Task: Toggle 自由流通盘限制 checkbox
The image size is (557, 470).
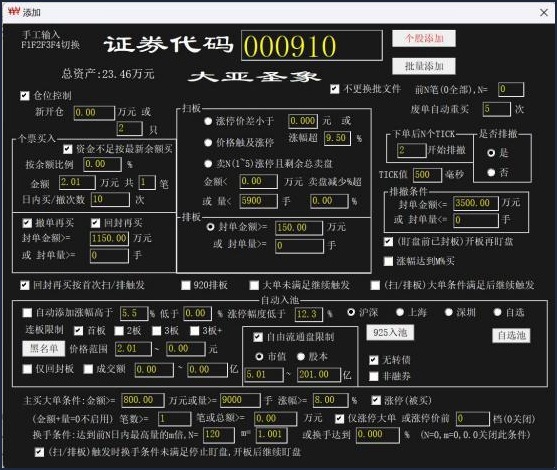Action: click(x=258, y=337)
